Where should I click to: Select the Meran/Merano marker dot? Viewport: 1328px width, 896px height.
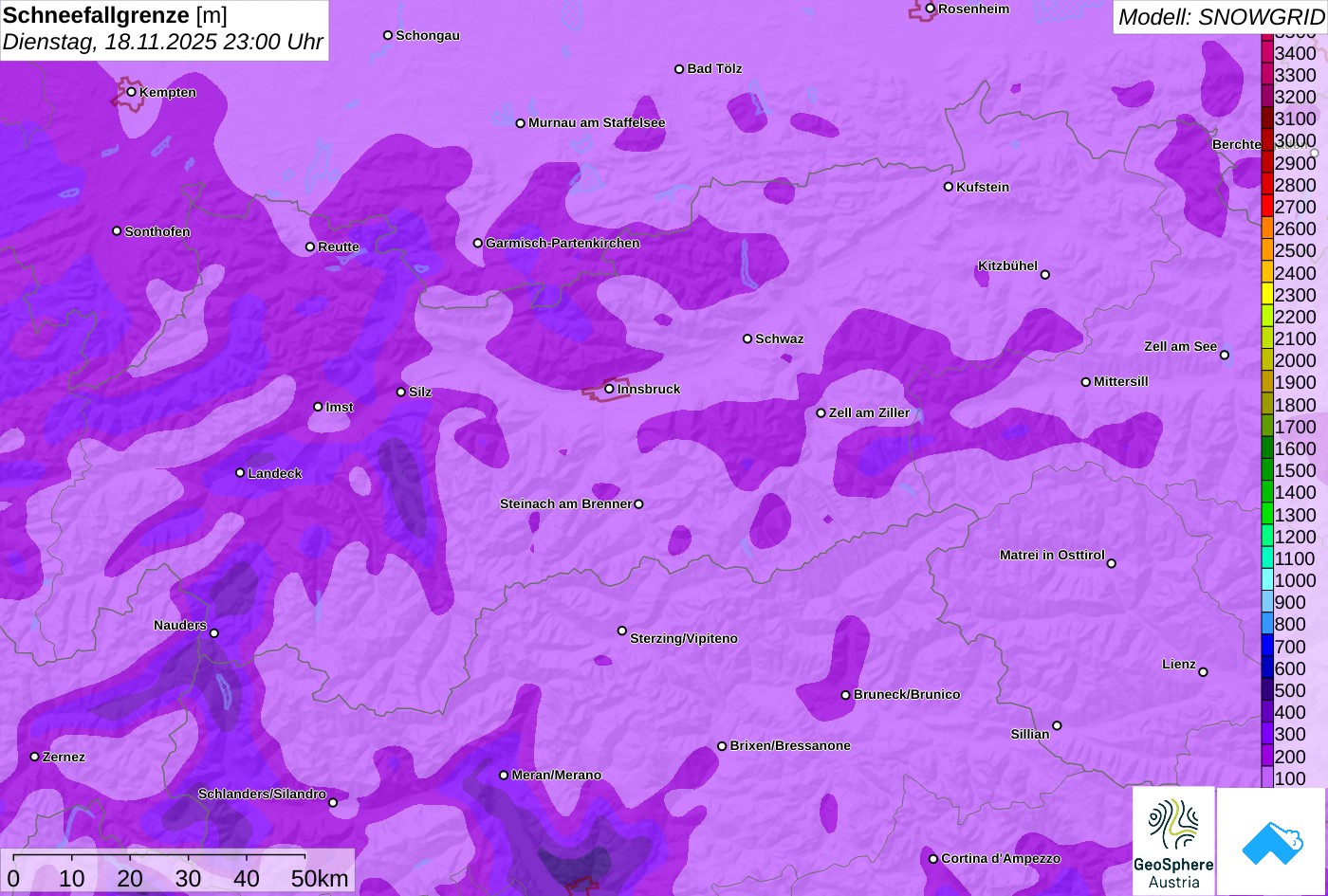pyautogui.click(x=504, y=776)
